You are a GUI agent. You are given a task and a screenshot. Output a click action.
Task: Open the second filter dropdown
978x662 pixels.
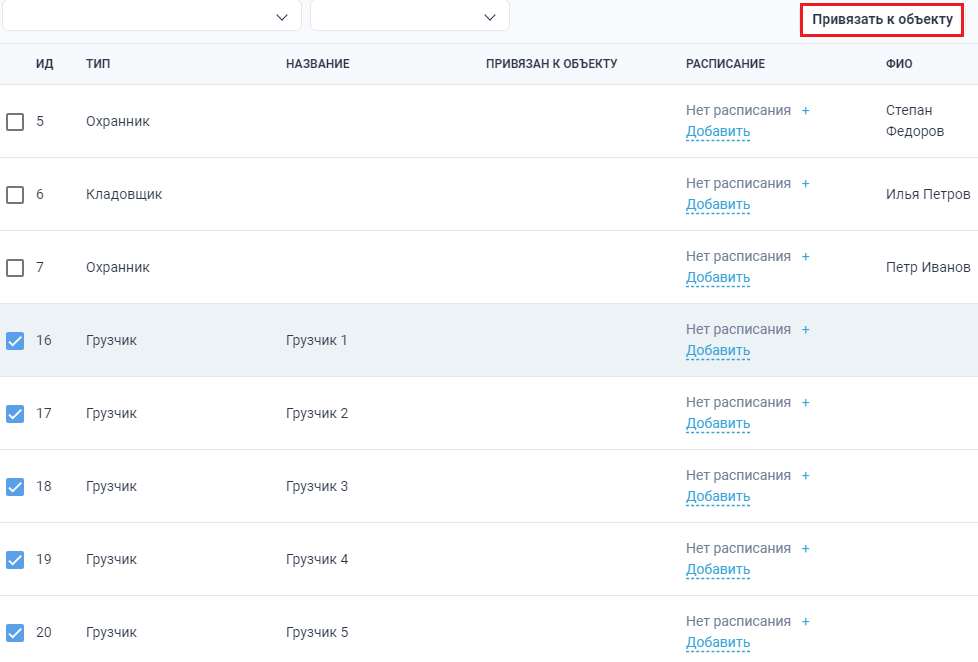click(410, 16)
